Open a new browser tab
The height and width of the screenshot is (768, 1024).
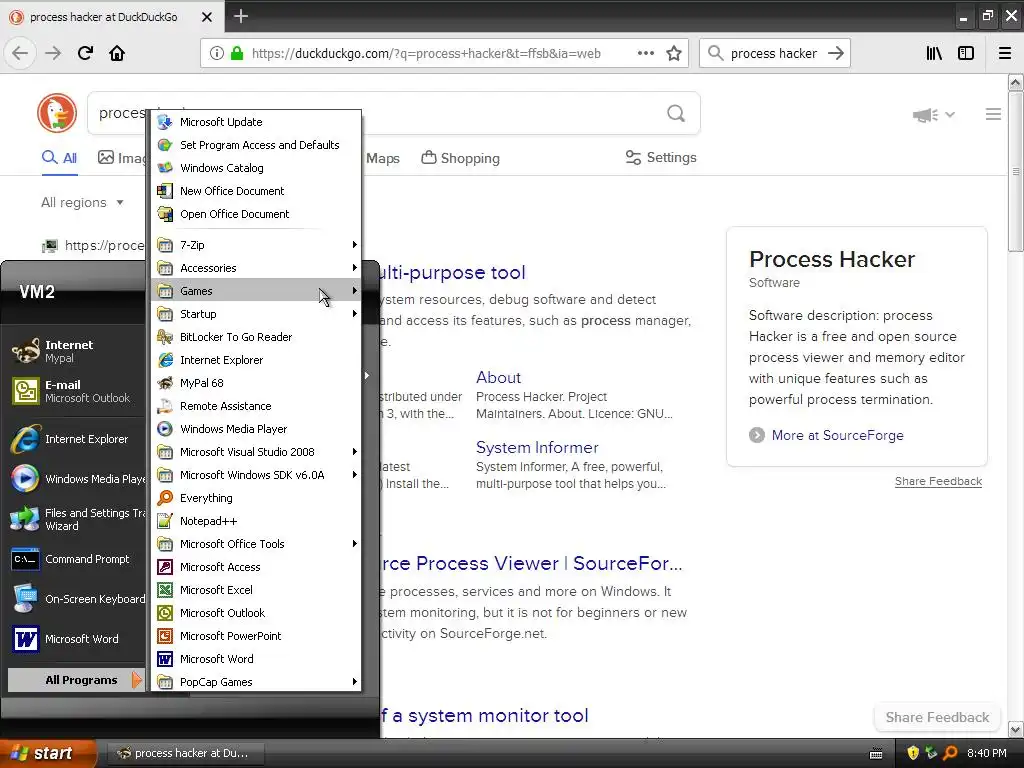[241, 16]
